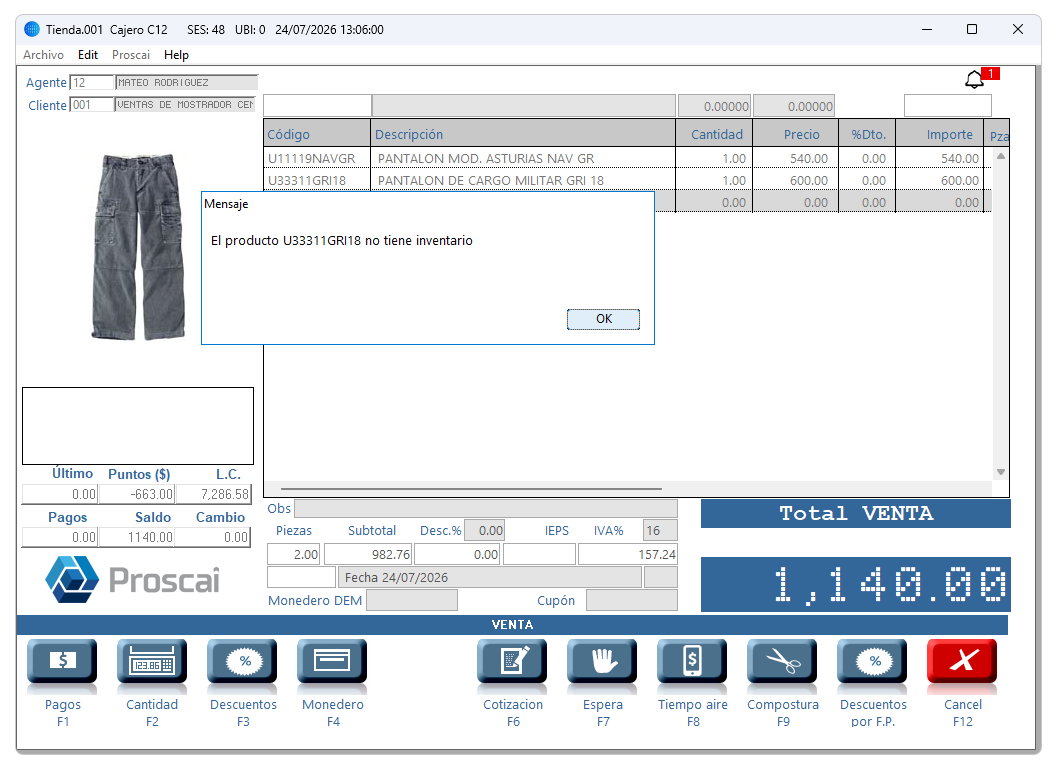Viewport: 1058px width, 768px height.
Task: Click the Importe column header
Action: click(939, 134)
